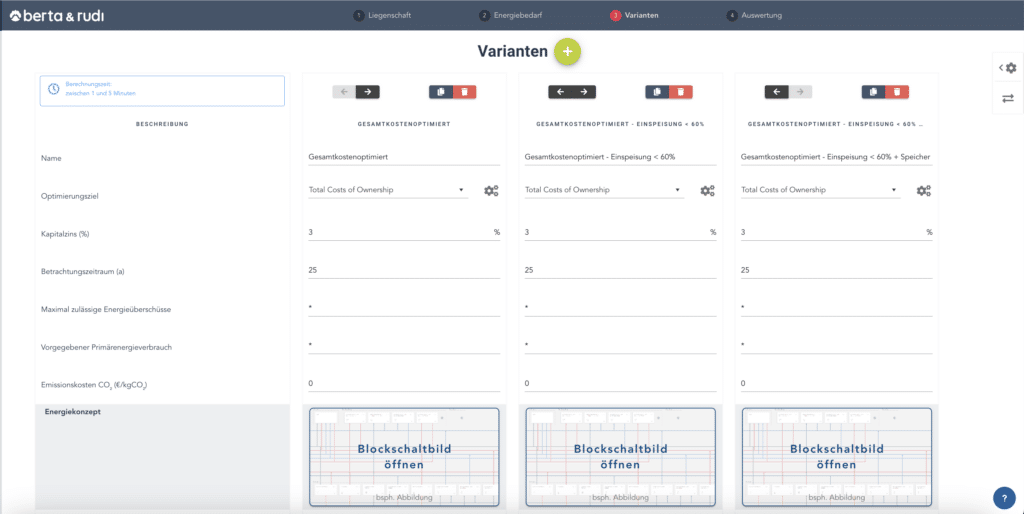The width and height of the screenshot is (1024, 514).
Task: Open Blockschaltbild for the third variant
Action: click(836, 456)
